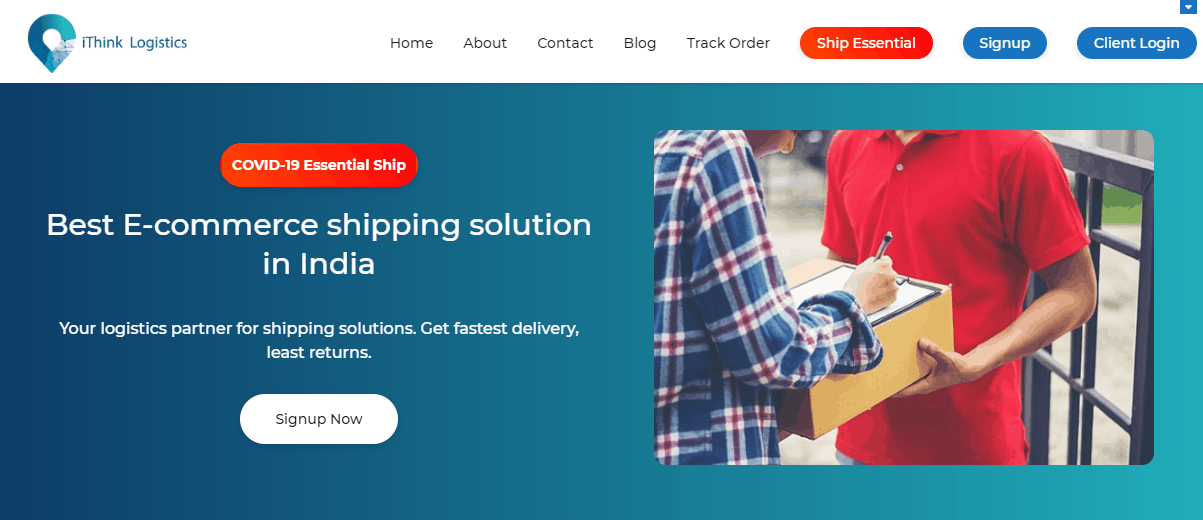The height and width of the screenshot is (520, 1203).
Task: Go to the About page
Action: tap(485, 43)
